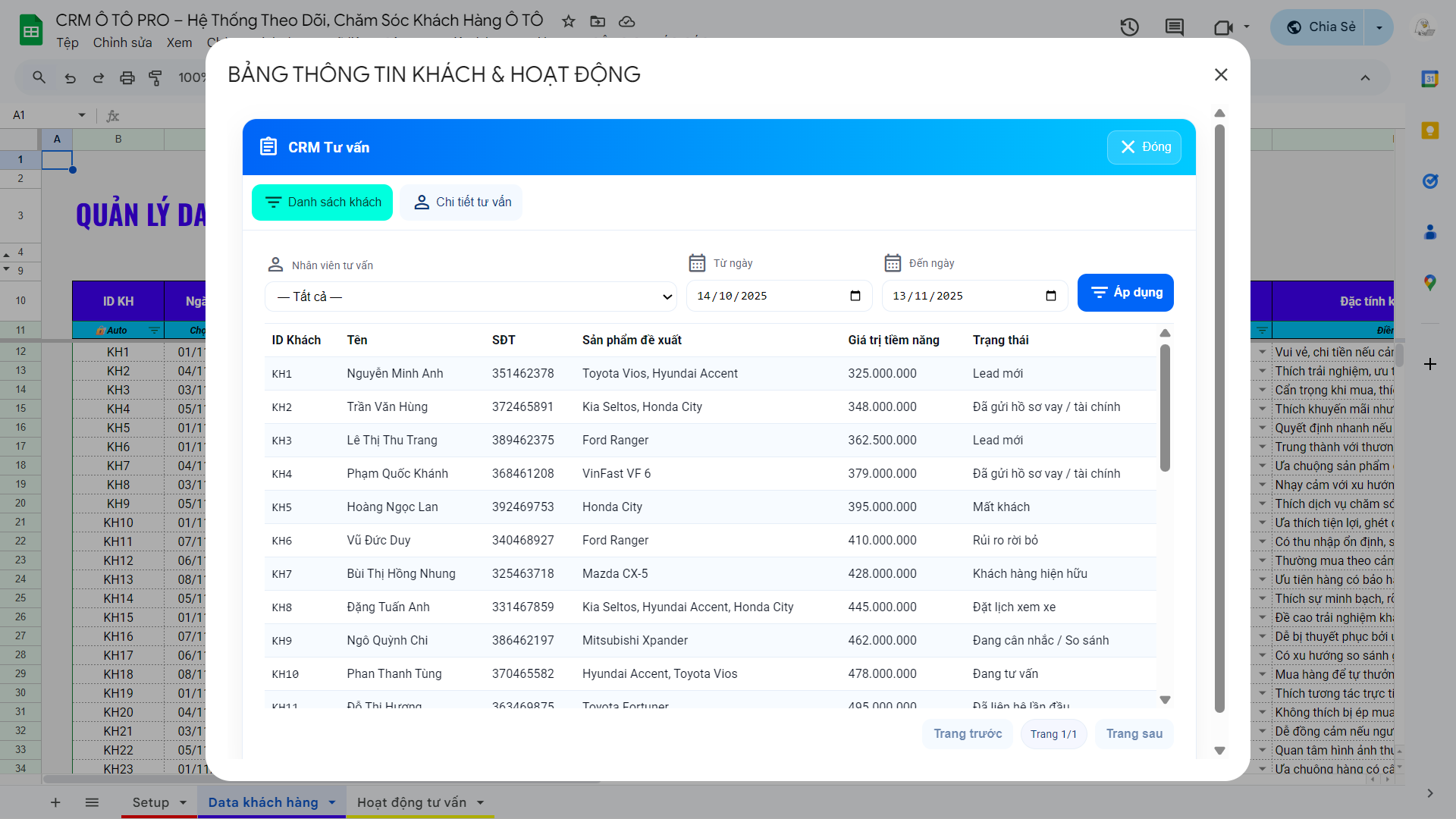Click the Google Meet camera icon
Screen dimensions: 1456x819
pyautogui.click(x=1222, y=27)
